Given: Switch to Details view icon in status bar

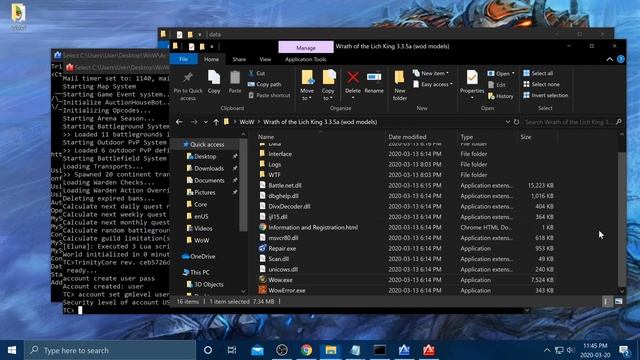Looking at the screenshot, I should (x=605, y=302).
